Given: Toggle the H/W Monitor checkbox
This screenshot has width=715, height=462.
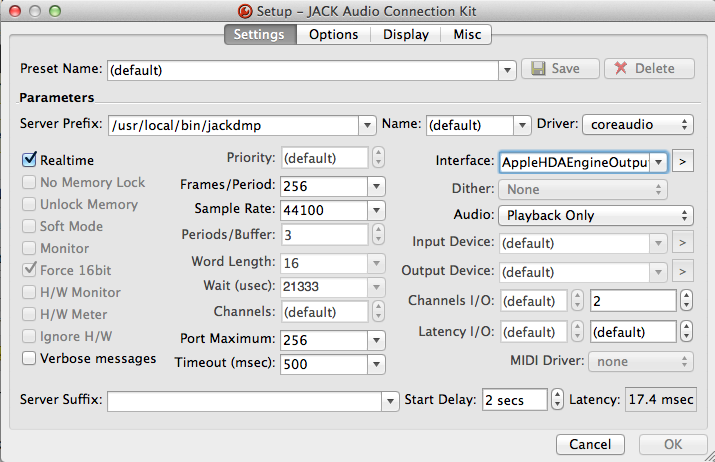Looking at the screenshot, I should point(29,292).
